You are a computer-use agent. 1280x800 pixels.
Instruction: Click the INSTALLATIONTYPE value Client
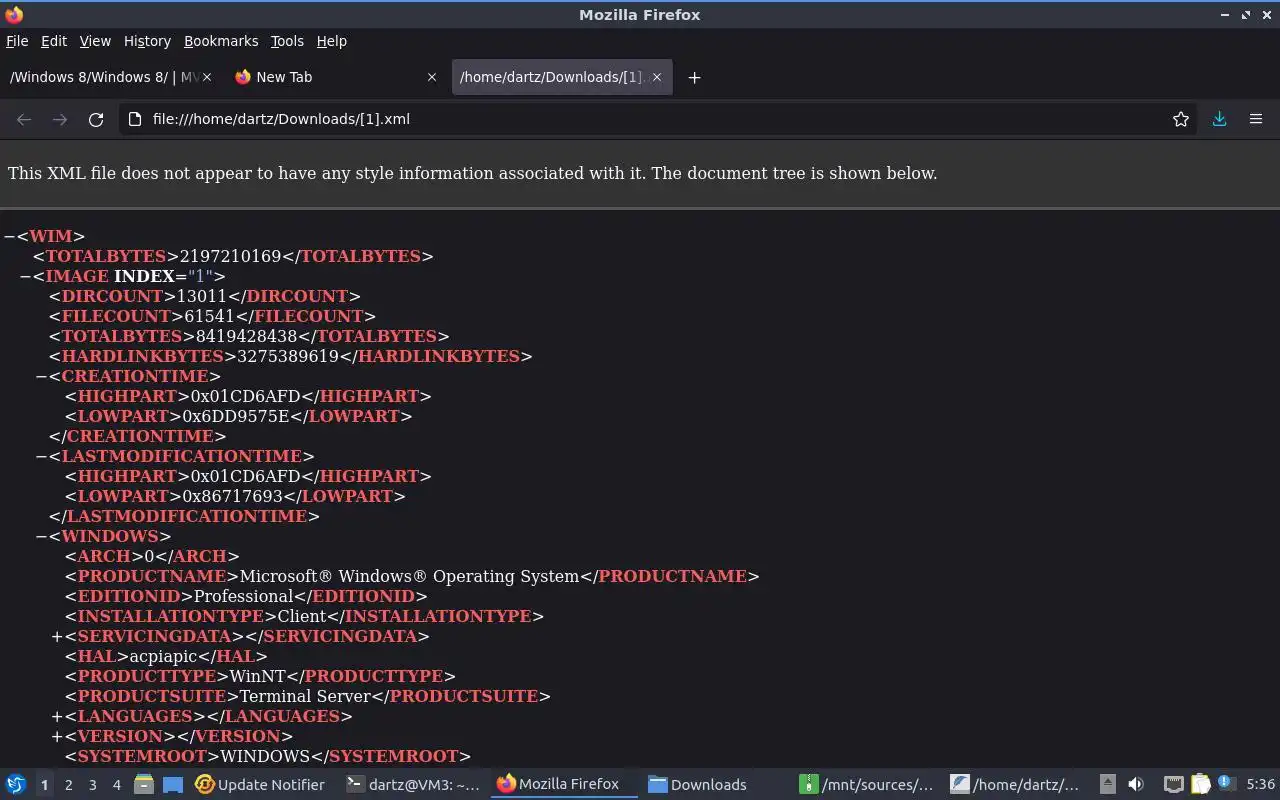302,616
